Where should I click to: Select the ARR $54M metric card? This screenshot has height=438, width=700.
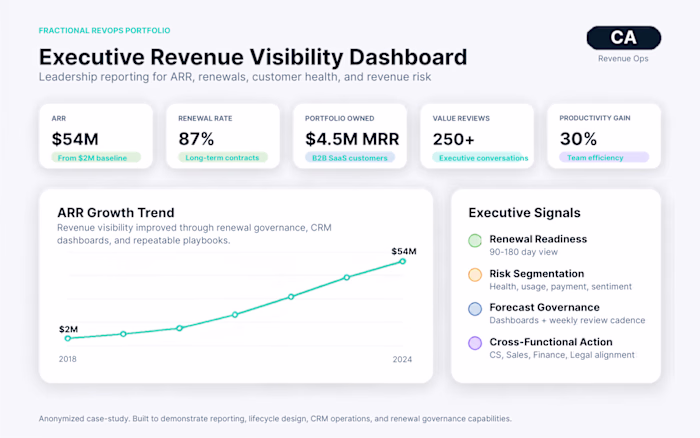(x=96, y=136)
